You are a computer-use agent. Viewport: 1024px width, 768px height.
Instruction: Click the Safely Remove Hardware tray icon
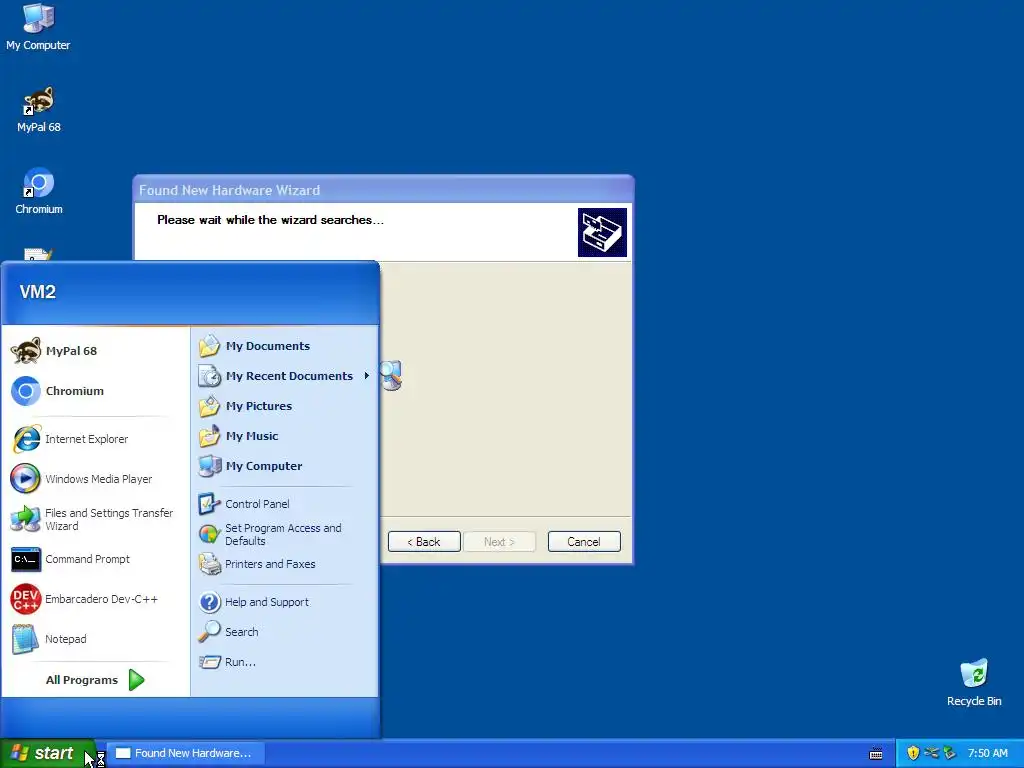pos(949,753)
